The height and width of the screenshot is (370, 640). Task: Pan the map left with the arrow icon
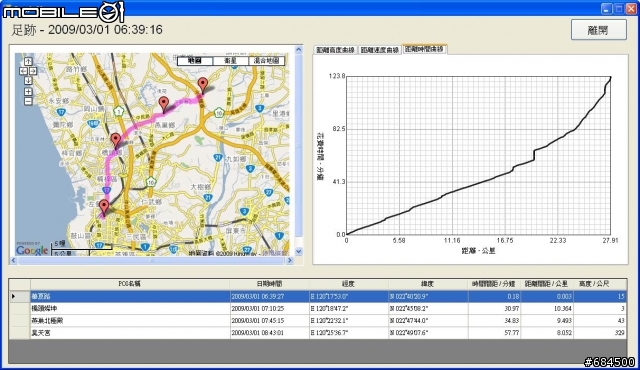click(23, 71)
